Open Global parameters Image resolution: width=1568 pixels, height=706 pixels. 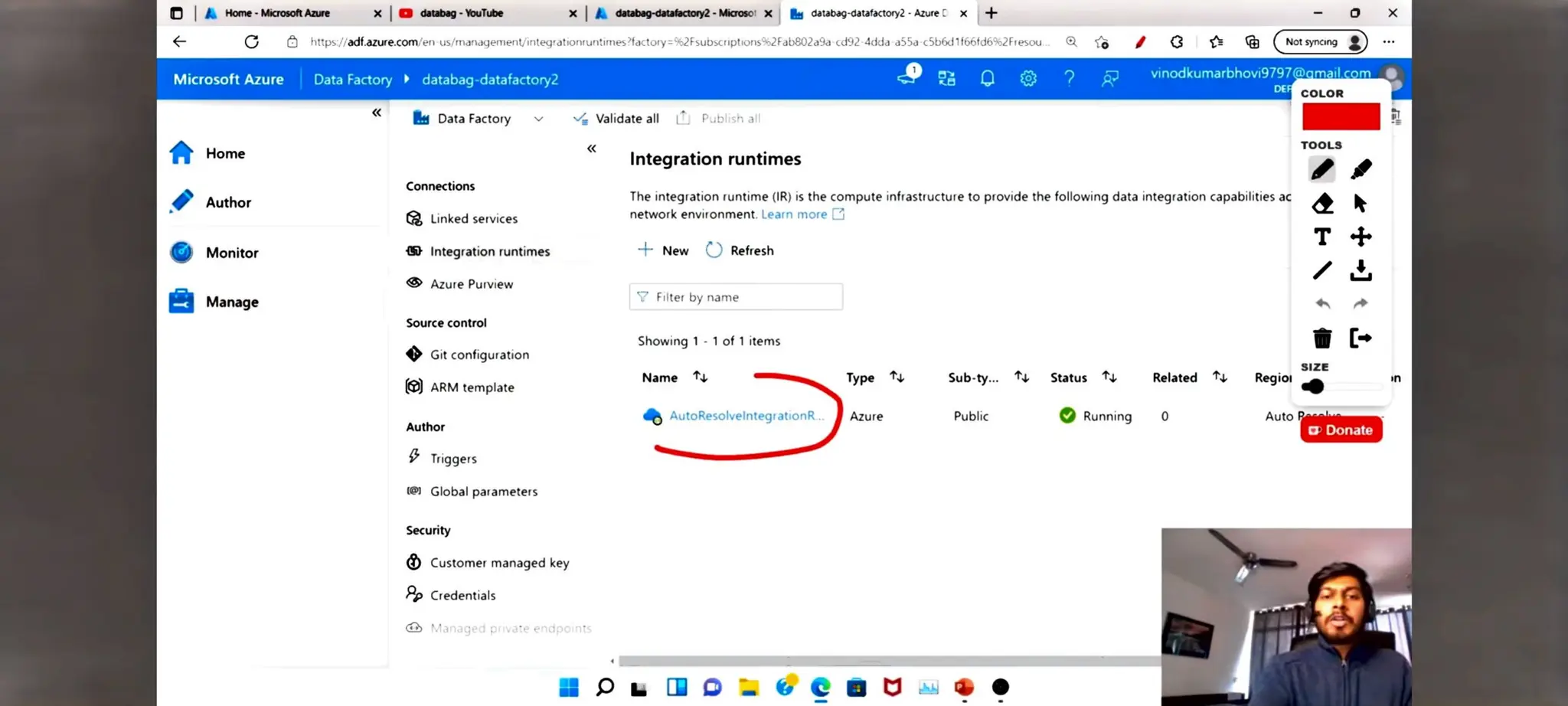[472, 491]
